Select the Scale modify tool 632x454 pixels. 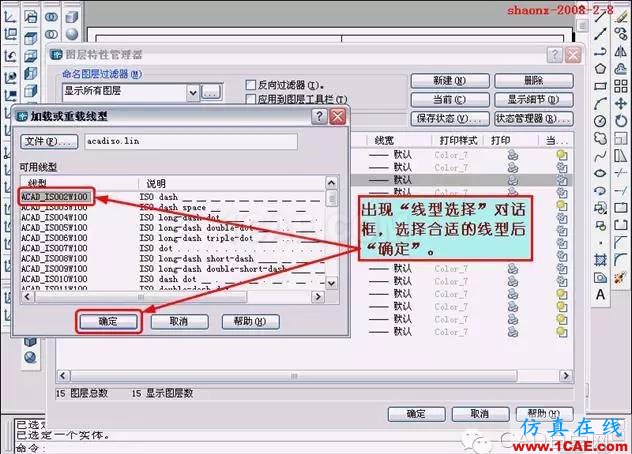(x=621, y=138)
